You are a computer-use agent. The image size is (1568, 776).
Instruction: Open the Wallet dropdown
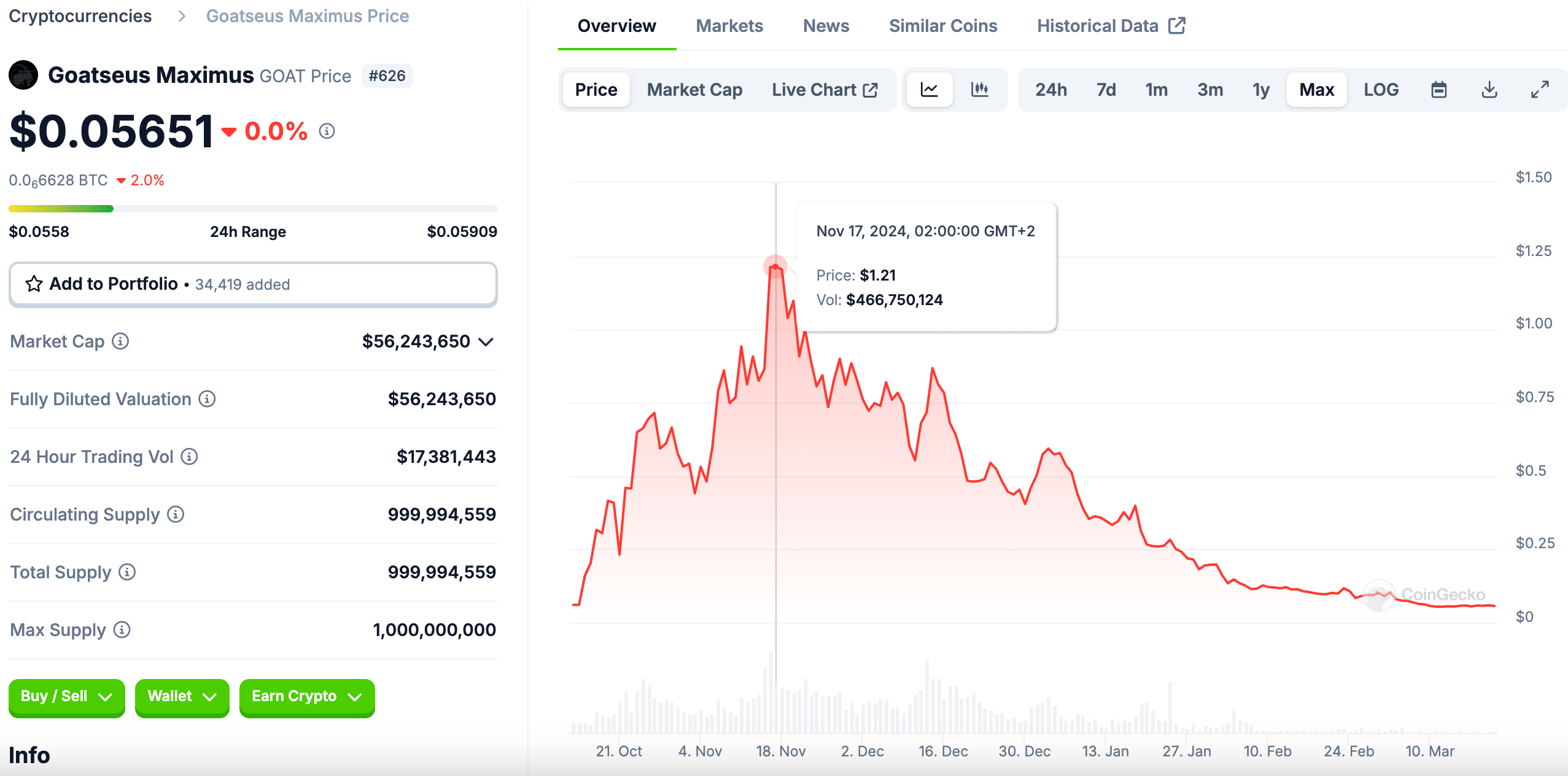coord(182,696)
